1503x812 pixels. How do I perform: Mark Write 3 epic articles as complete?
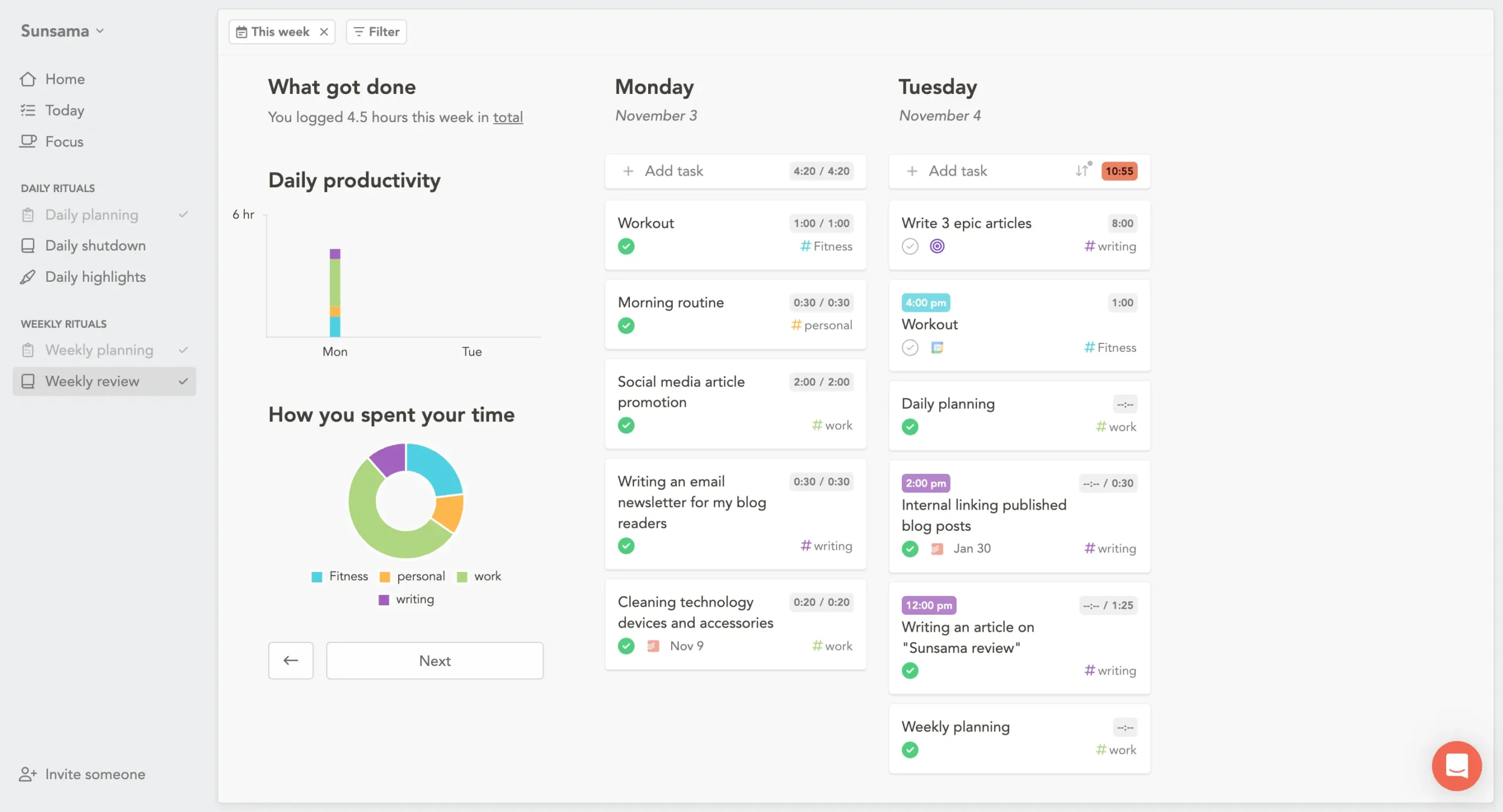(909, 246)
